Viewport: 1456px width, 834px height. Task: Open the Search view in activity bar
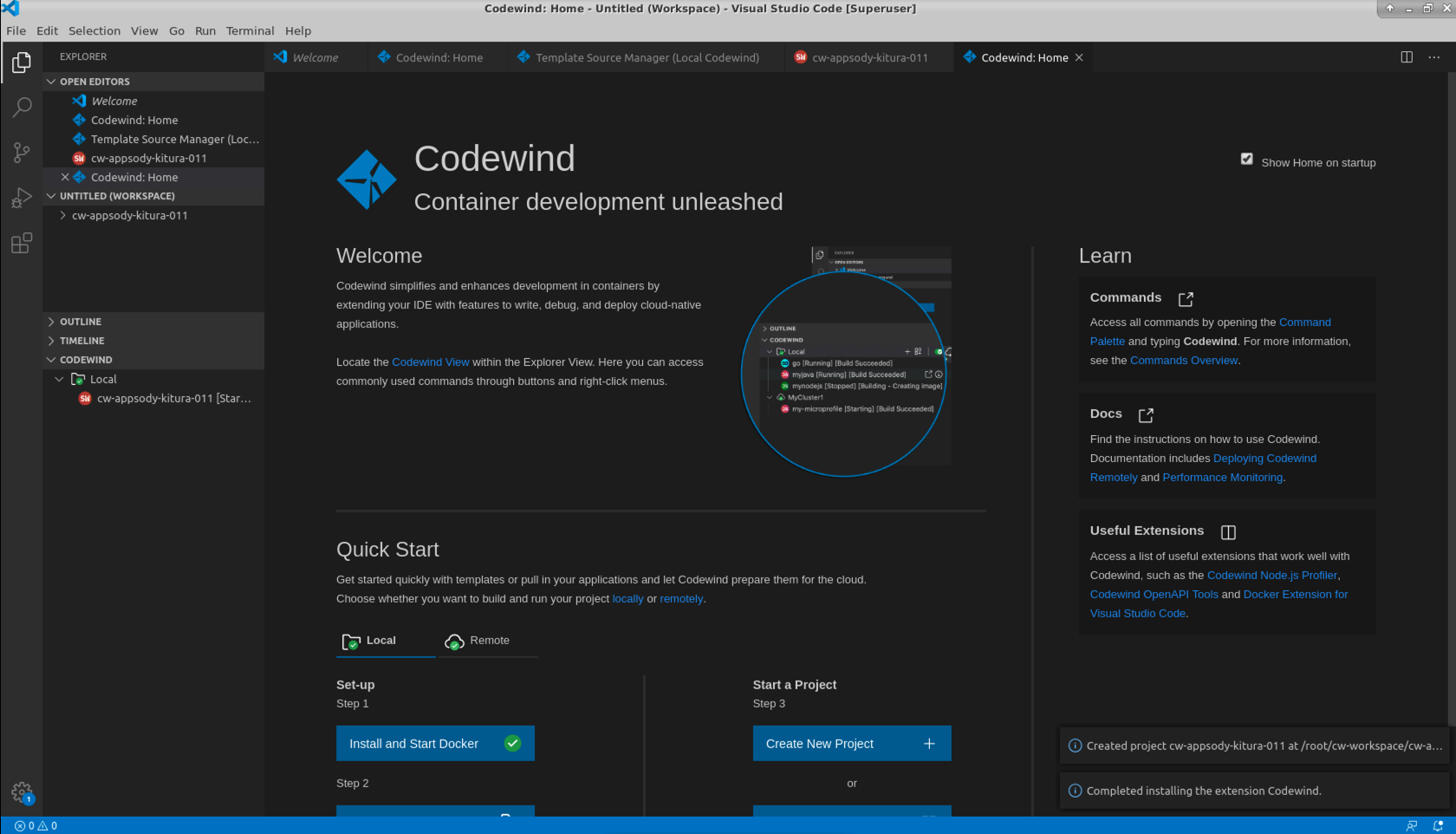coord(21,107)
